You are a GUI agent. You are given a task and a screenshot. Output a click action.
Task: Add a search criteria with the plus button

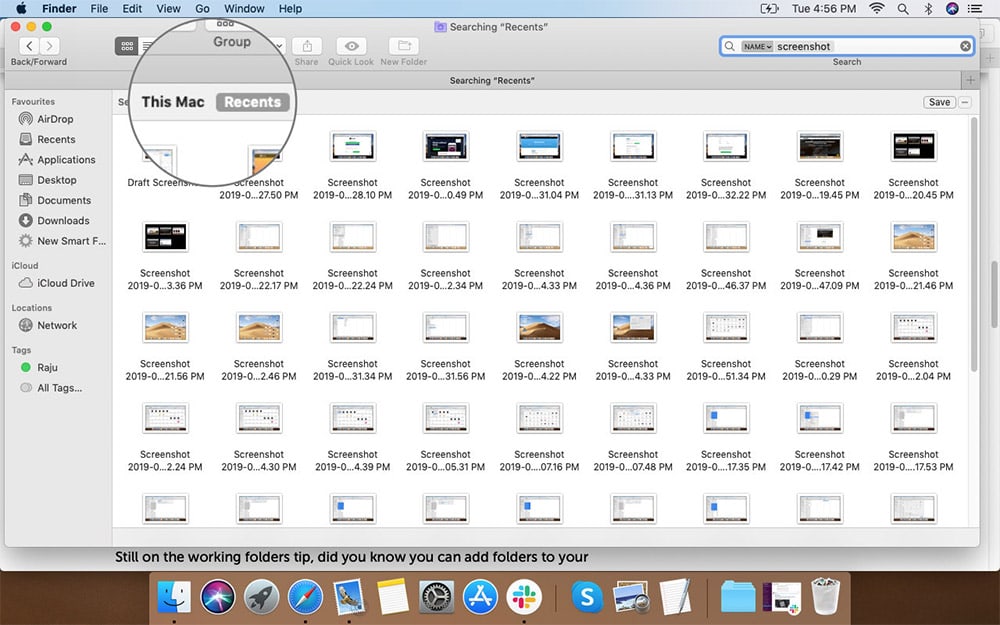coord(970,80)
